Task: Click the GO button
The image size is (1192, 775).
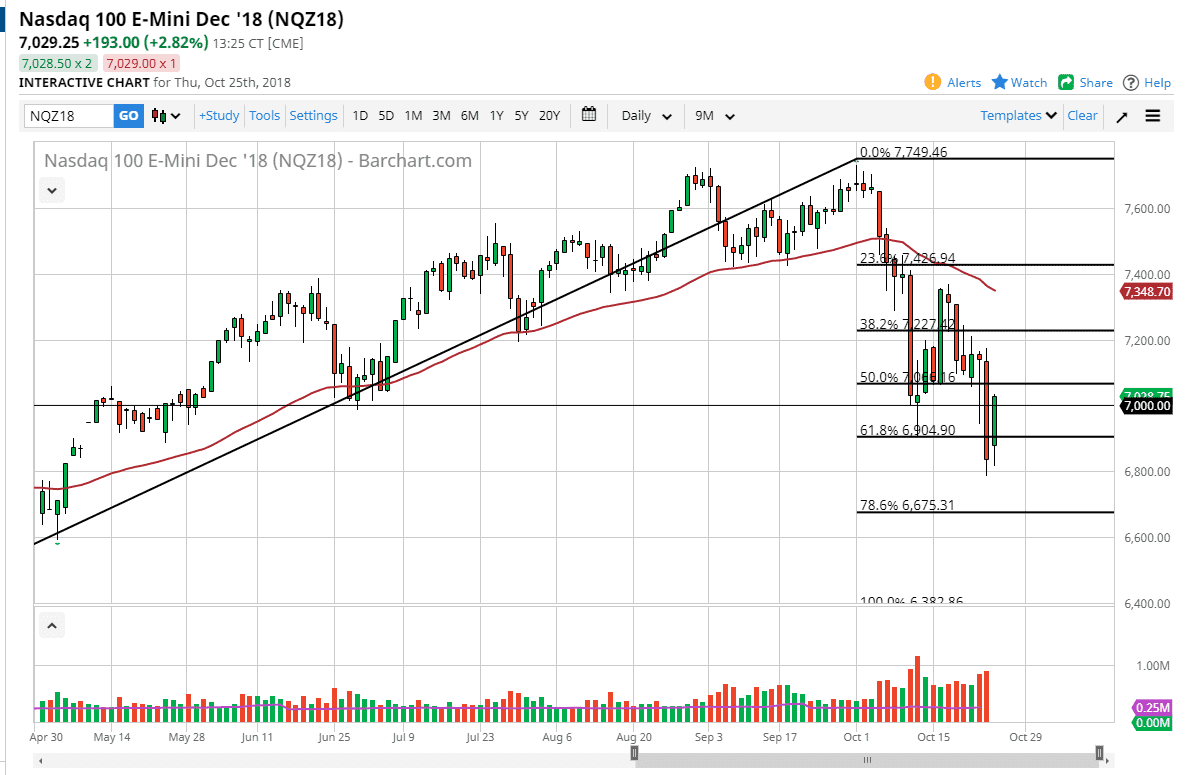Action: tap(128, 116)
